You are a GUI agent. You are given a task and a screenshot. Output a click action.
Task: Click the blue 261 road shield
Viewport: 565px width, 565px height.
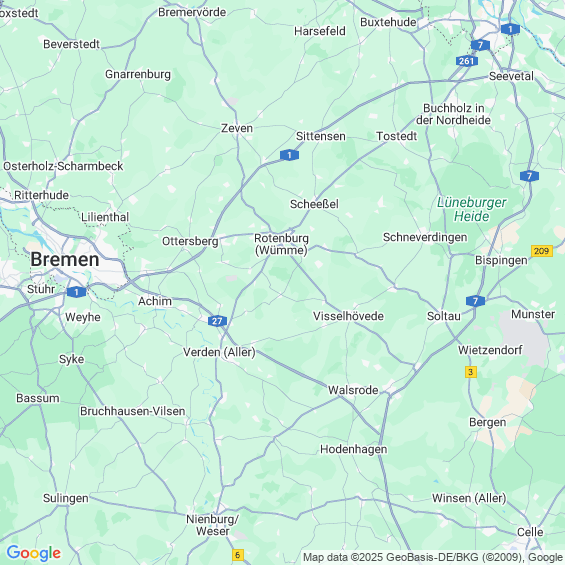pyautogui.click(x=467, y=61)
